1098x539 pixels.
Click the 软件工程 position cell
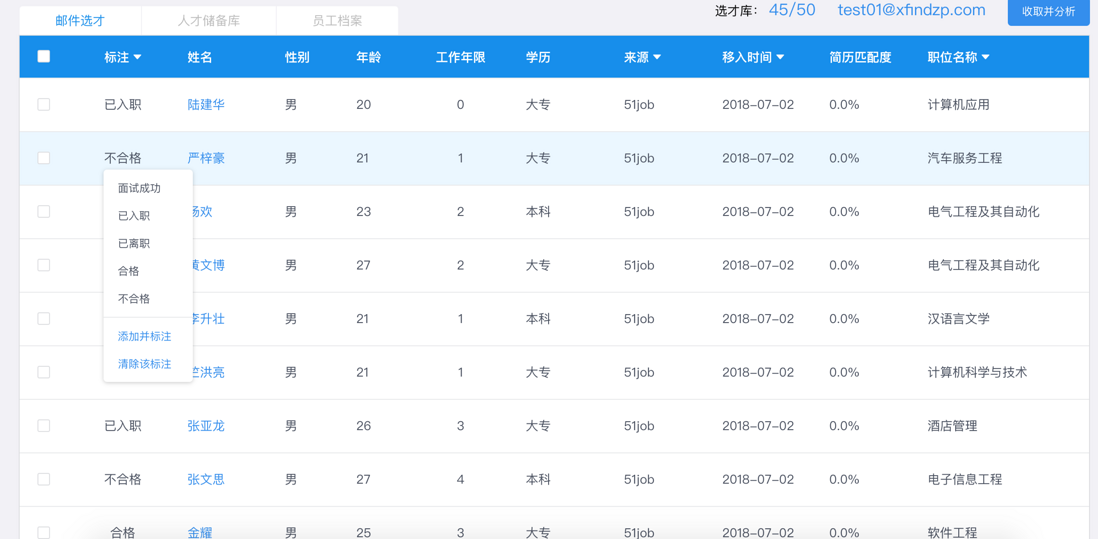click(952, 532)
